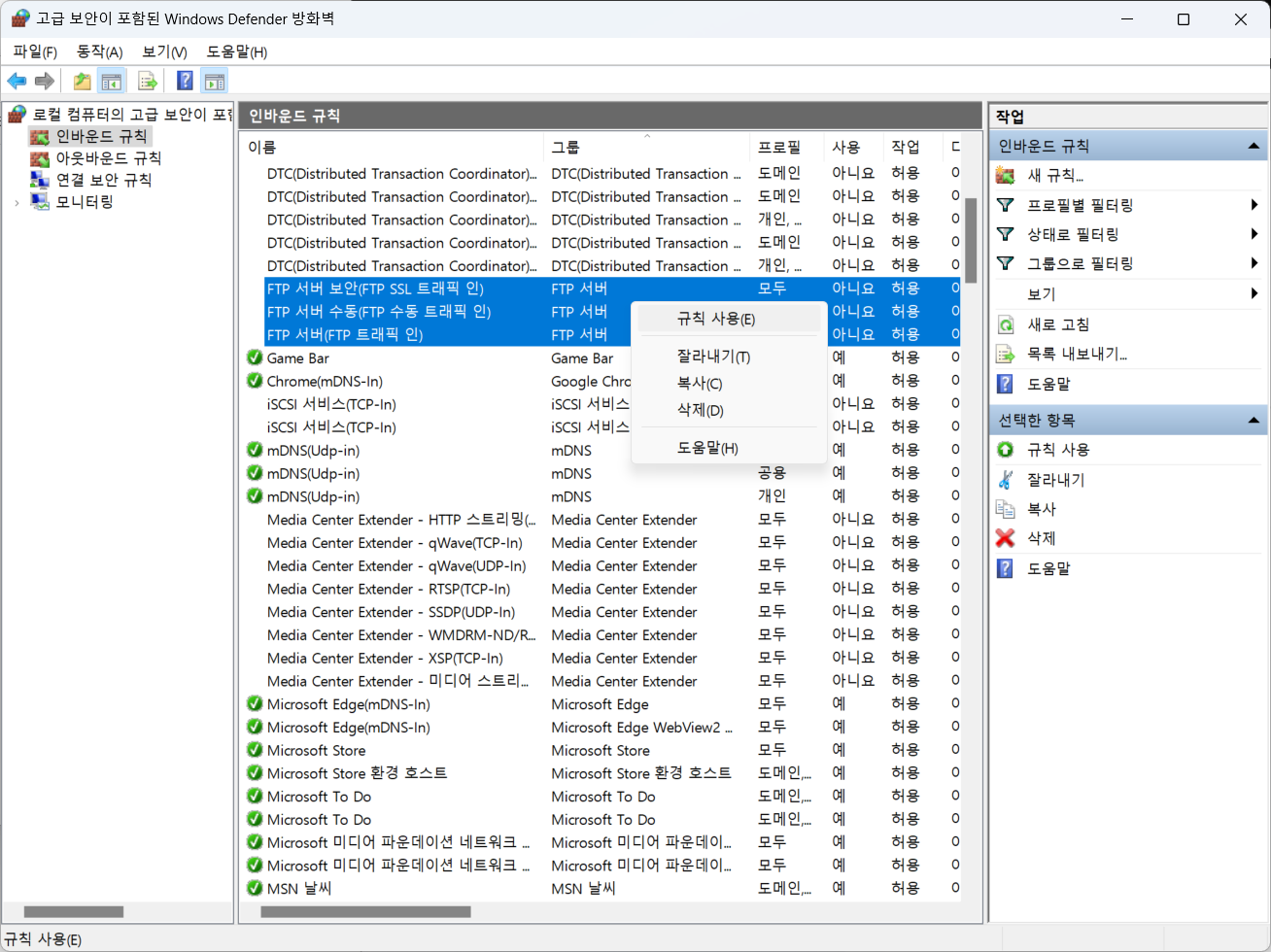
Task: Select the Media Center Extender - XSP(TCP-In) rule
Action: click(x=385, y=658)
